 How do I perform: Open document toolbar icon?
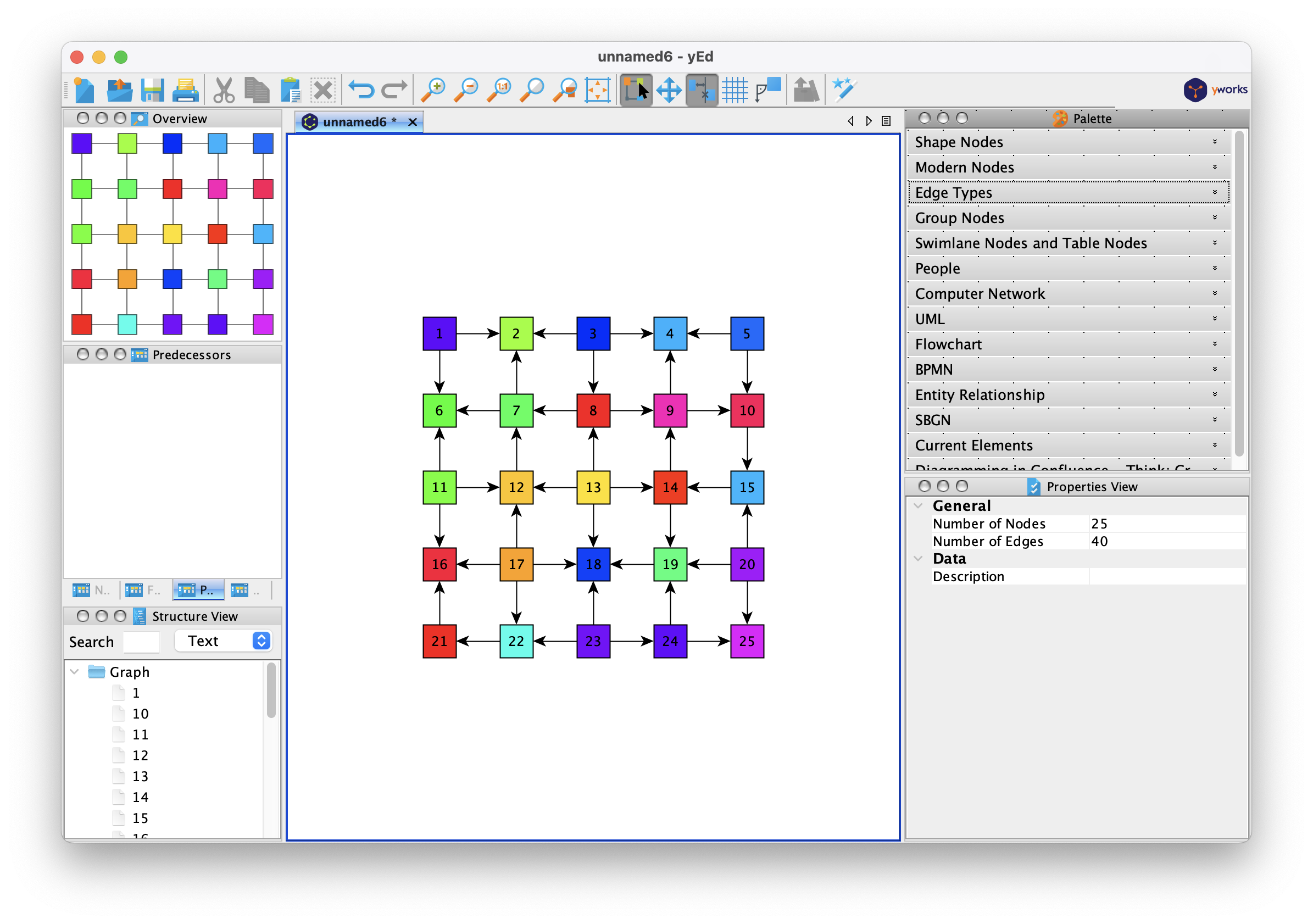[119, 90]
